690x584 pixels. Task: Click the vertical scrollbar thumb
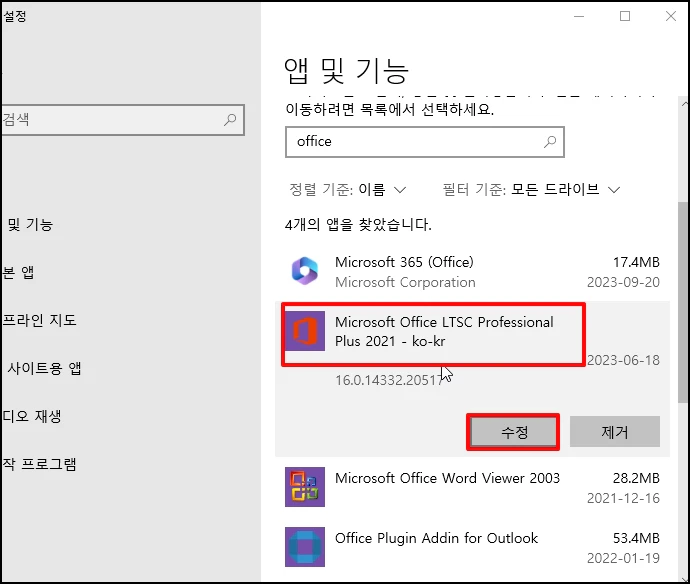tap(683, 301)
